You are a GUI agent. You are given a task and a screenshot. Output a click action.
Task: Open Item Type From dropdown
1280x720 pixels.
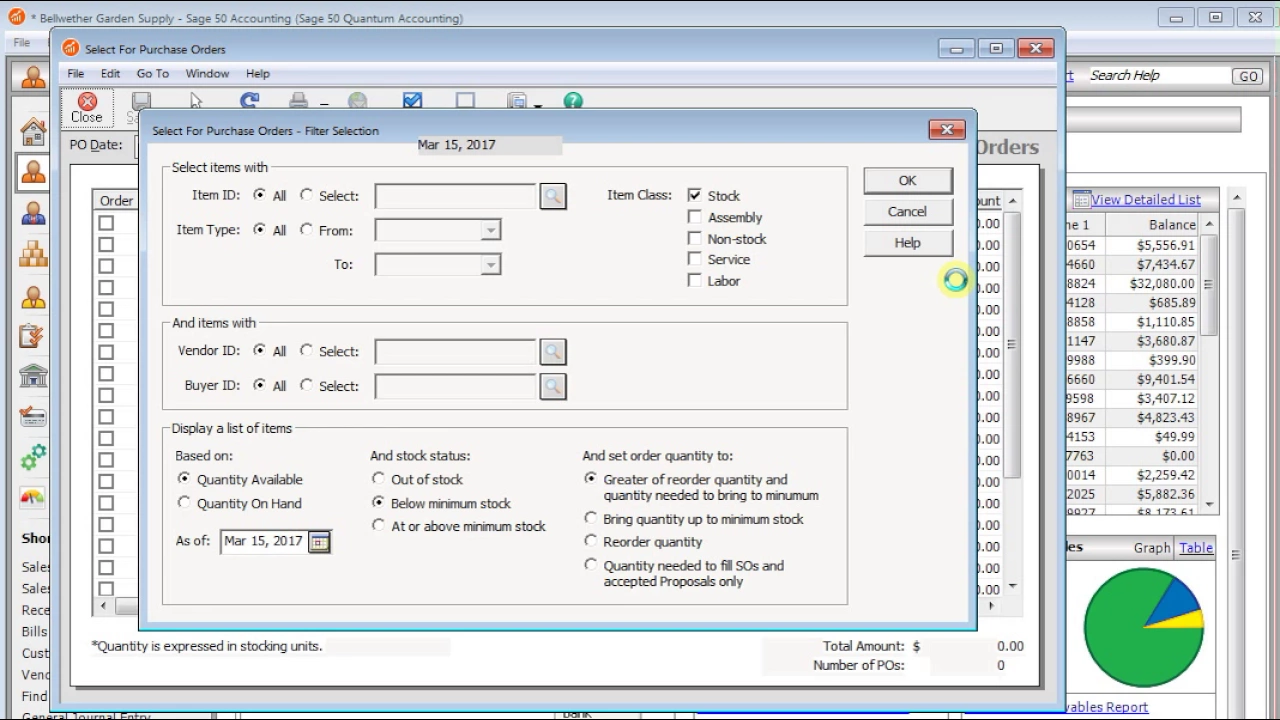(490, 231)
